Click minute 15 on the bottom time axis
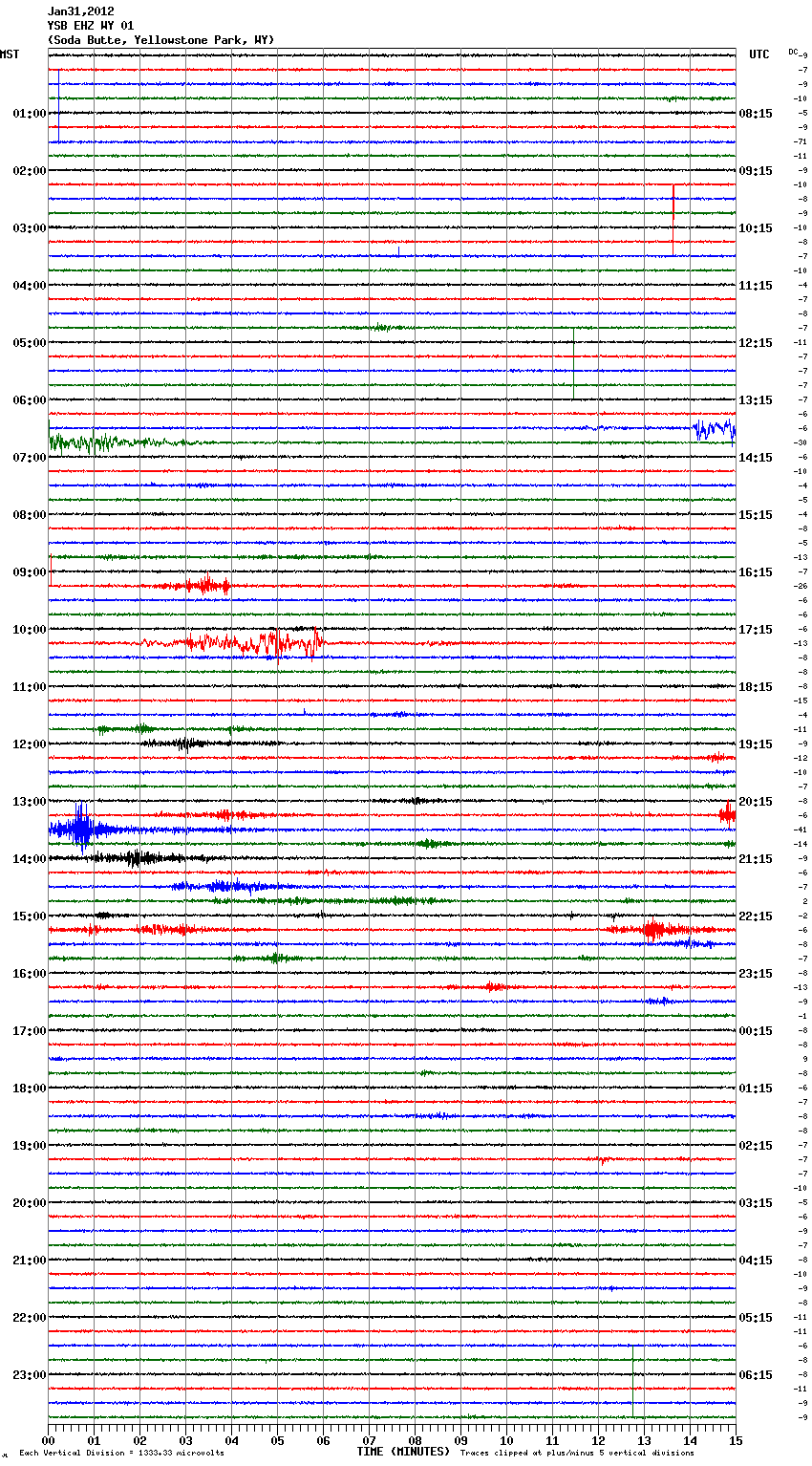 click(735, 1440)
